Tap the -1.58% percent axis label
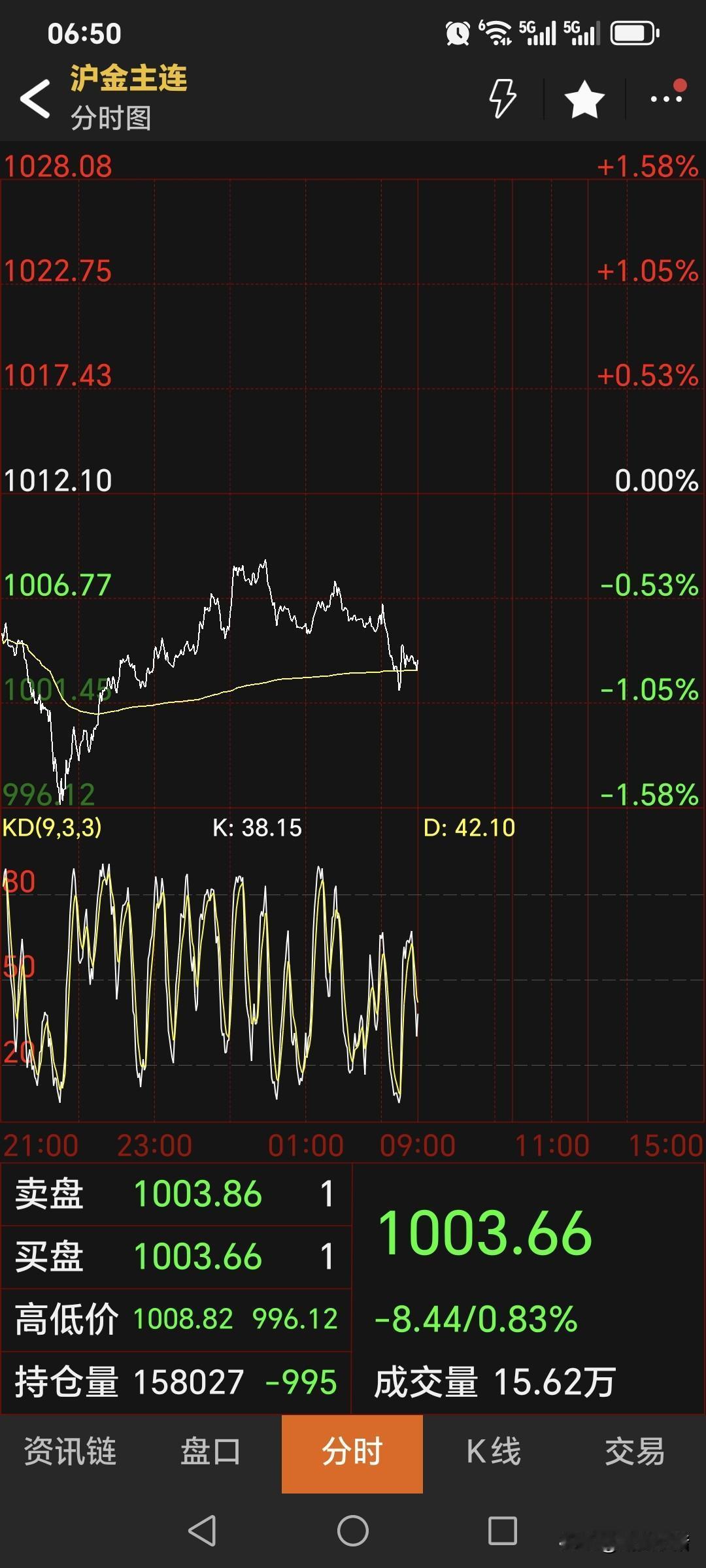Viewport: 706px width, 1568px height. 649,795
